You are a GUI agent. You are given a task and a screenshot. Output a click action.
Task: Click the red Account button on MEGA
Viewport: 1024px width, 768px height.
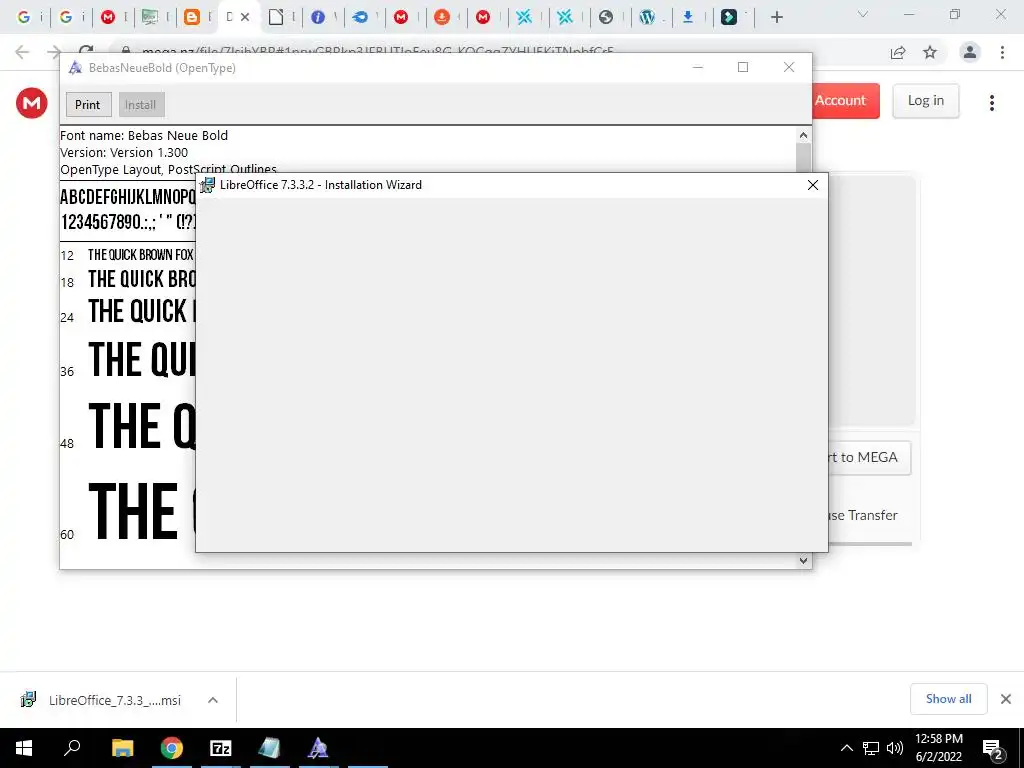point(846,101)
